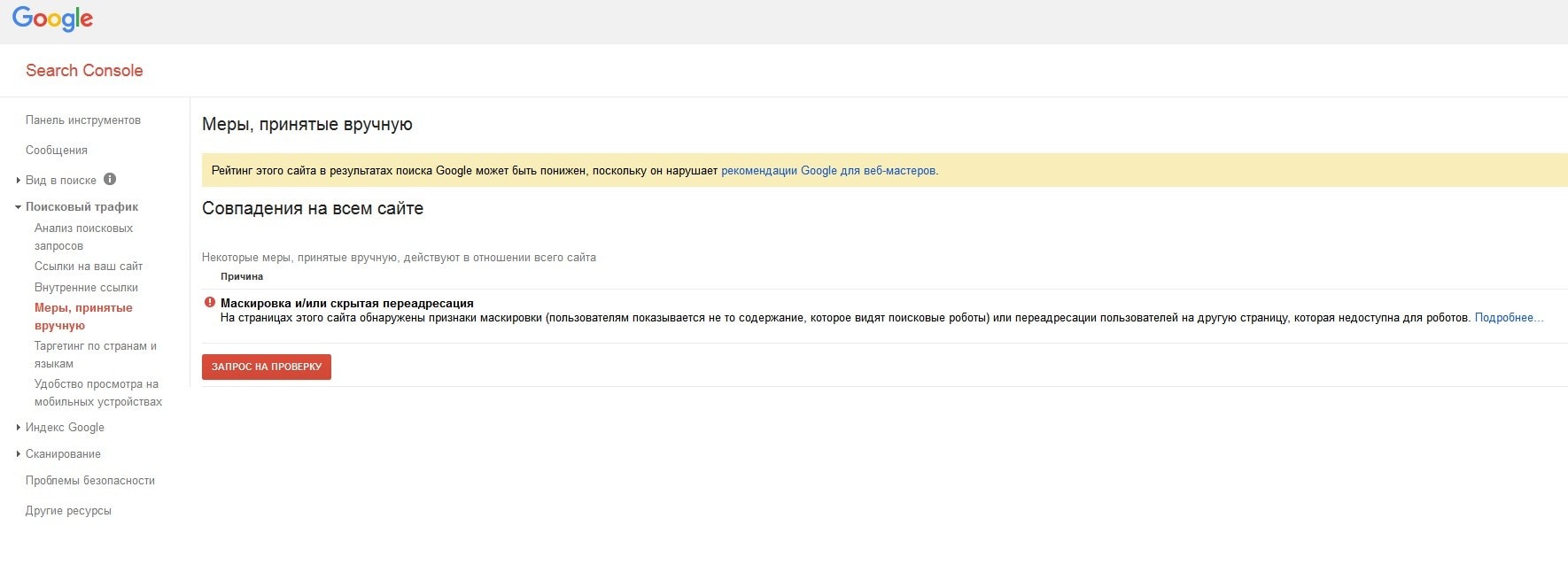Open Таргетинг по странам и языкам
Viewport: 1568px width, 588px height.
[95, 354]
